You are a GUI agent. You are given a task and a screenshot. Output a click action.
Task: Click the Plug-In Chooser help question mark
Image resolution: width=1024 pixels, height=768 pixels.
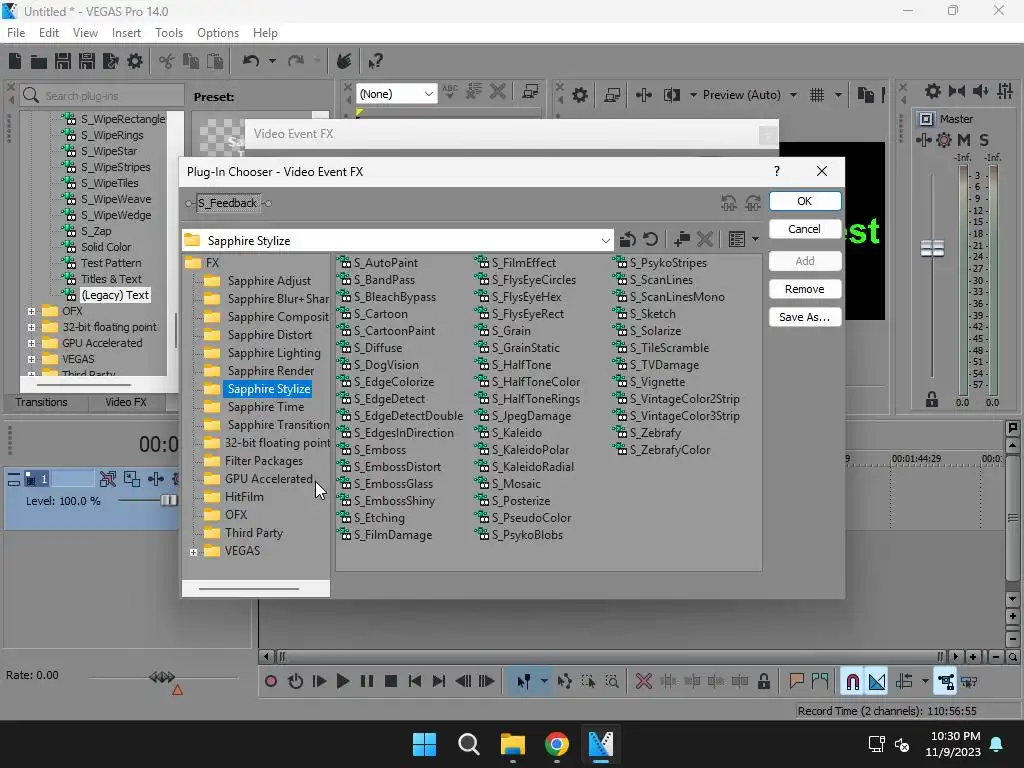(x=776, y=171)
